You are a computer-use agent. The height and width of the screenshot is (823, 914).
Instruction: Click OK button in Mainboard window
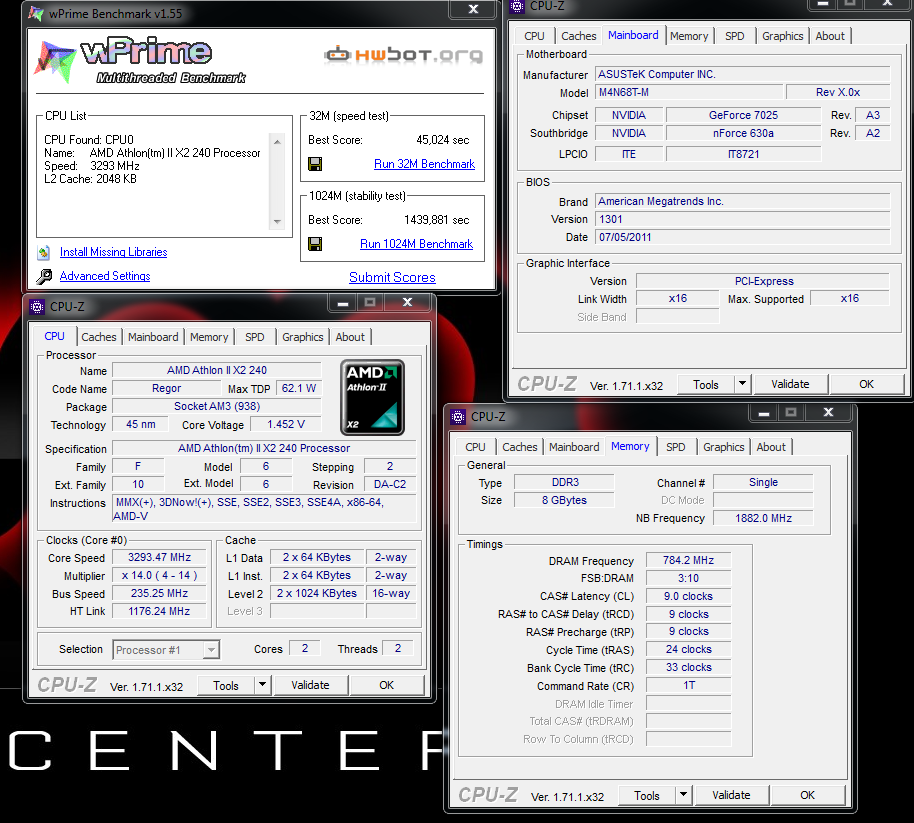coord(867,384)
